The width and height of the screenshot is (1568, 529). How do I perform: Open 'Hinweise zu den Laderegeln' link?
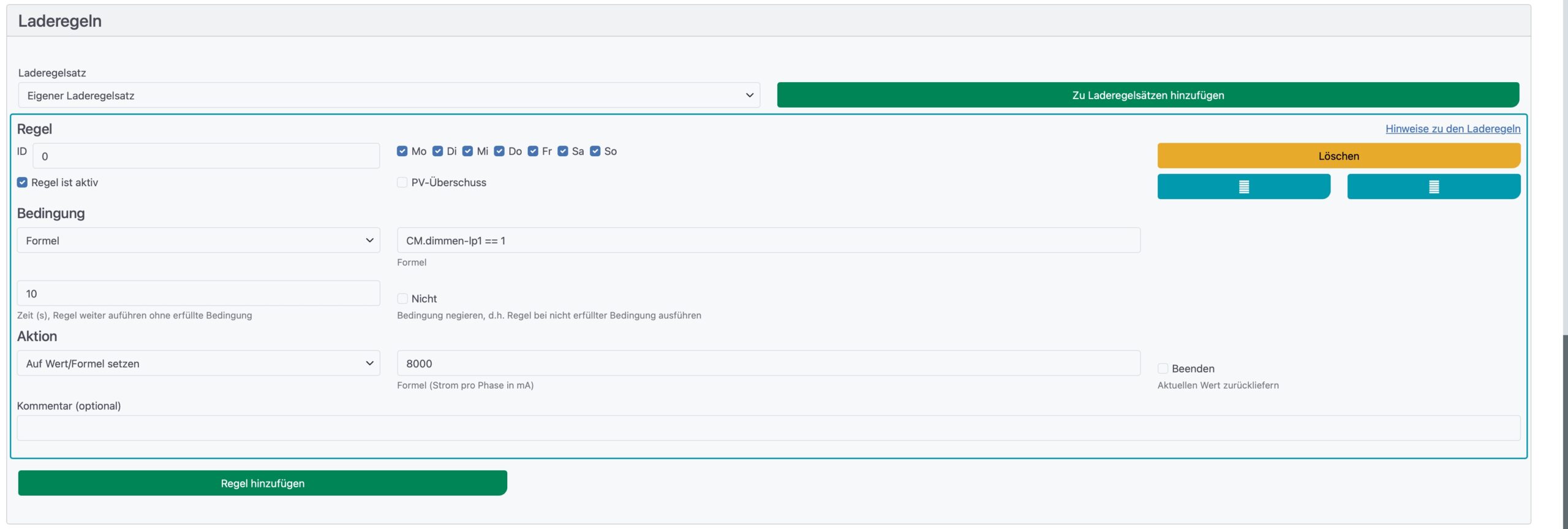pyautogui.click(x=1452, y=129)
